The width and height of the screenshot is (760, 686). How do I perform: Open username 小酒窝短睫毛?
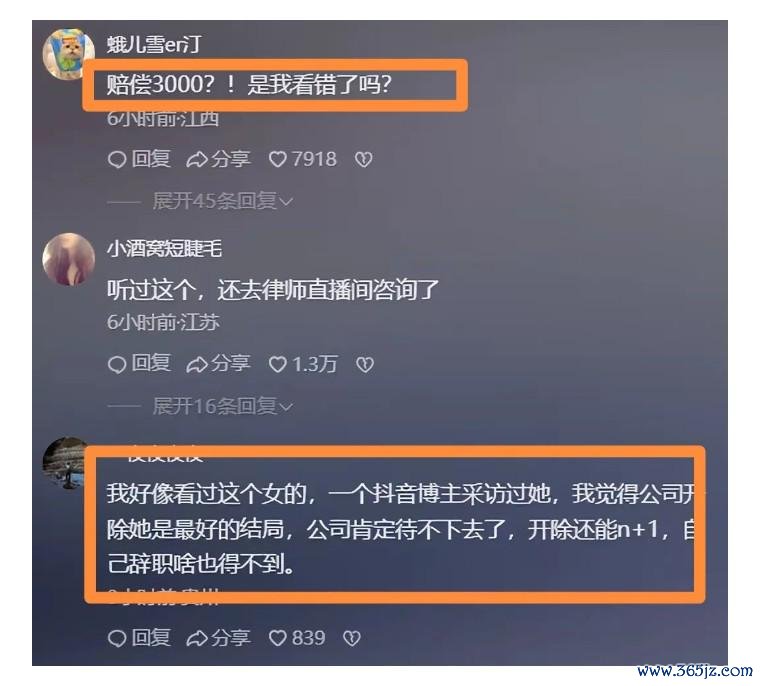click(x=164, y=249)
